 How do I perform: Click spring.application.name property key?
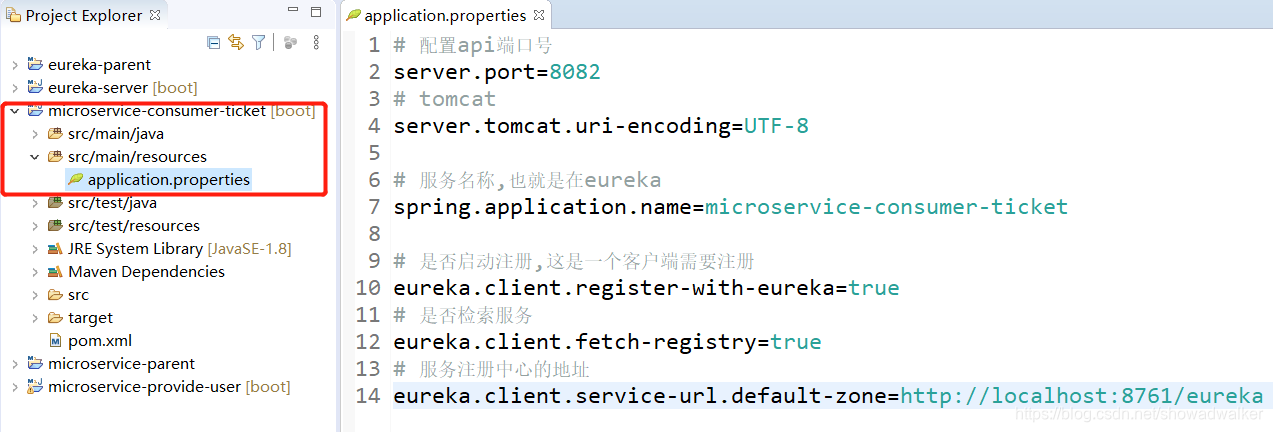543,207
